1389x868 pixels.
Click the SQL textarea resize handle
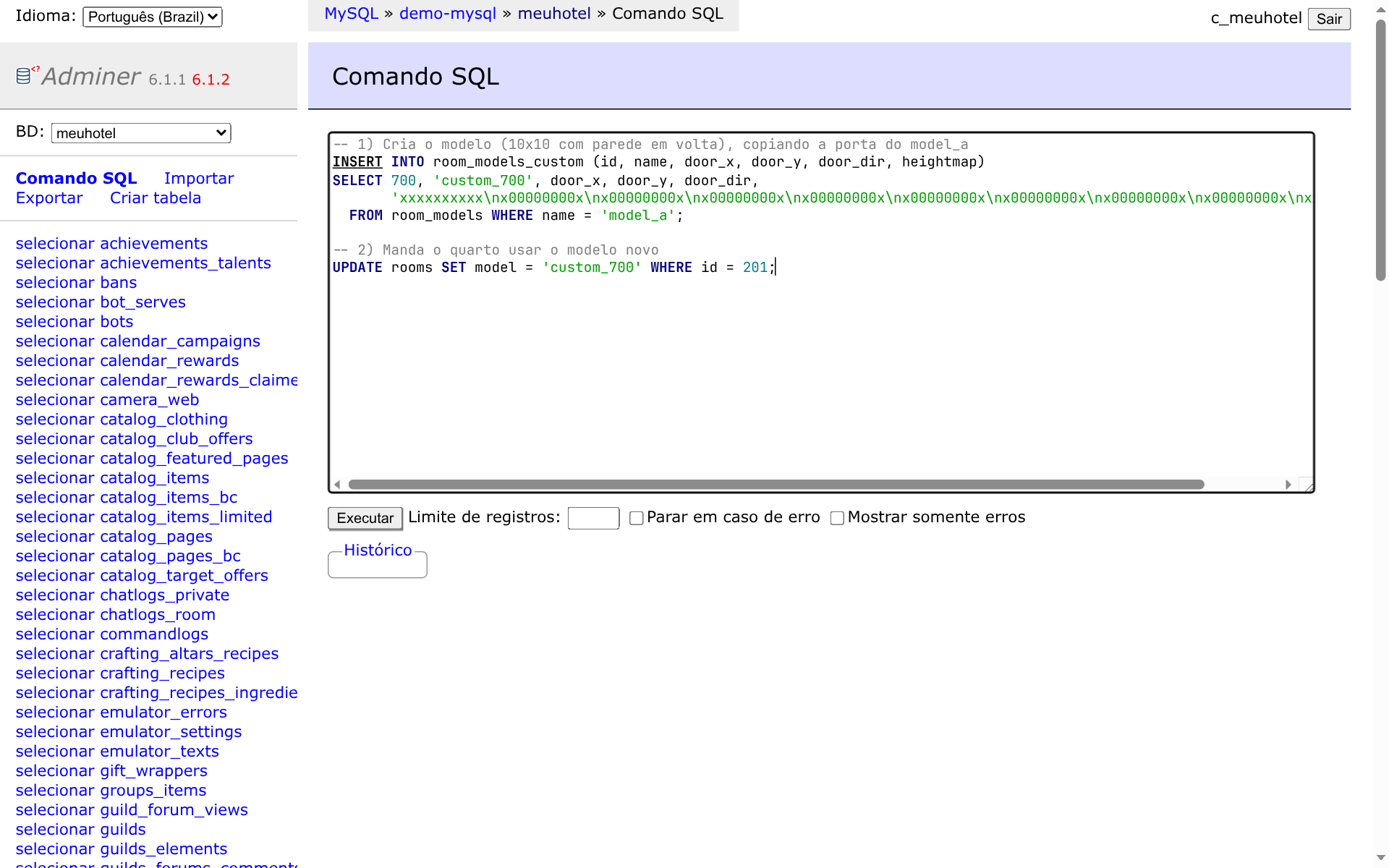[1307, 485]
